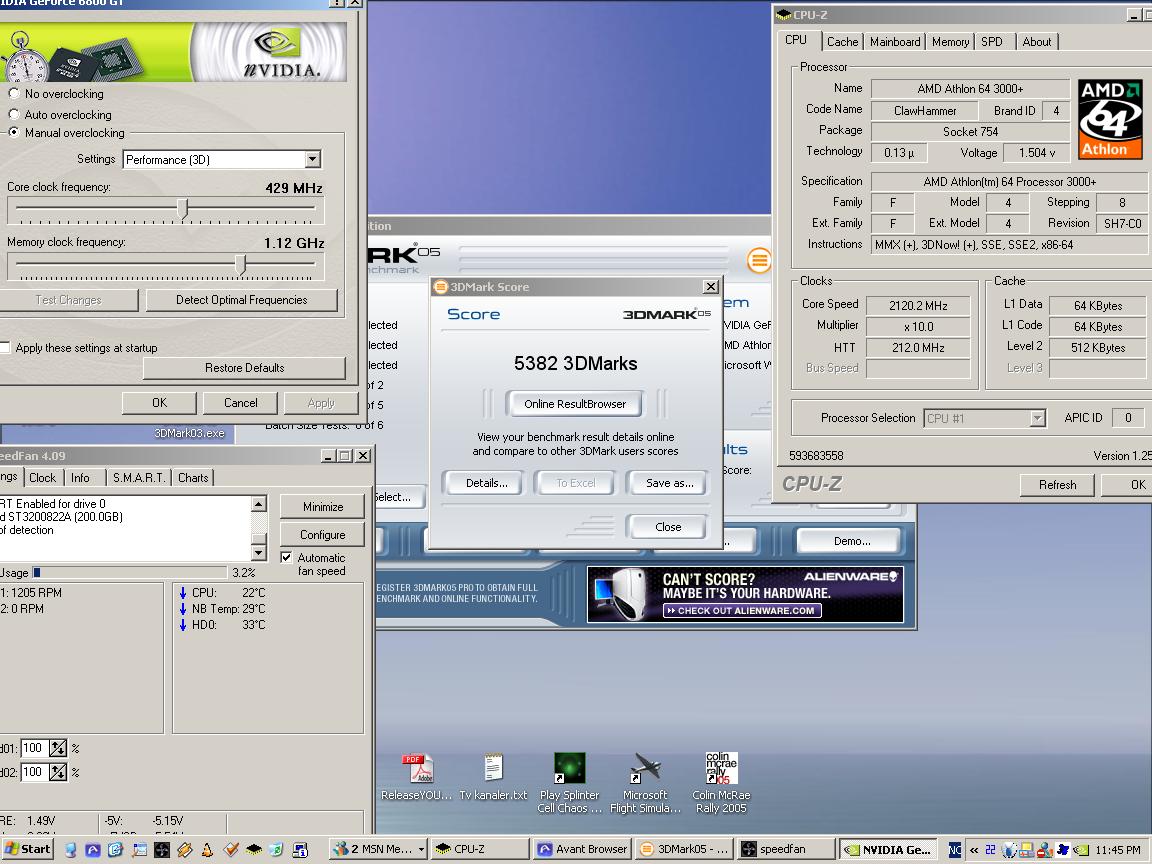Click Online ResultBrowser button

pos(575,404)
